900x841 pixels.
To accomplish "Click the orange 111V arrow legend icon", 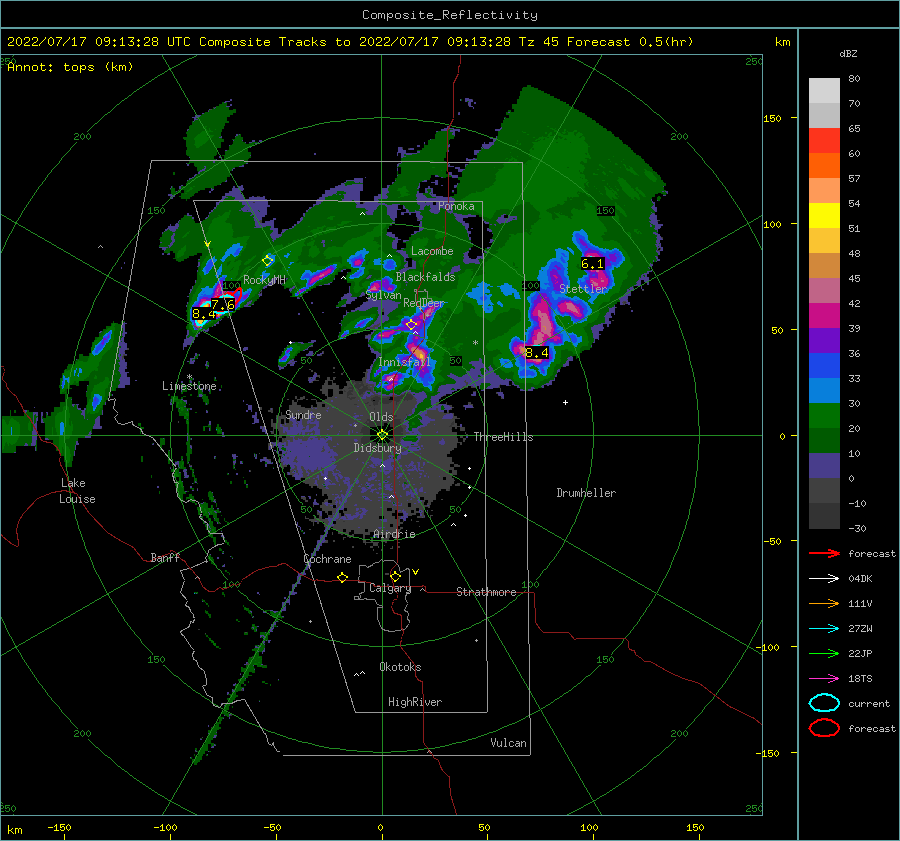I will (x=824, y=603).
